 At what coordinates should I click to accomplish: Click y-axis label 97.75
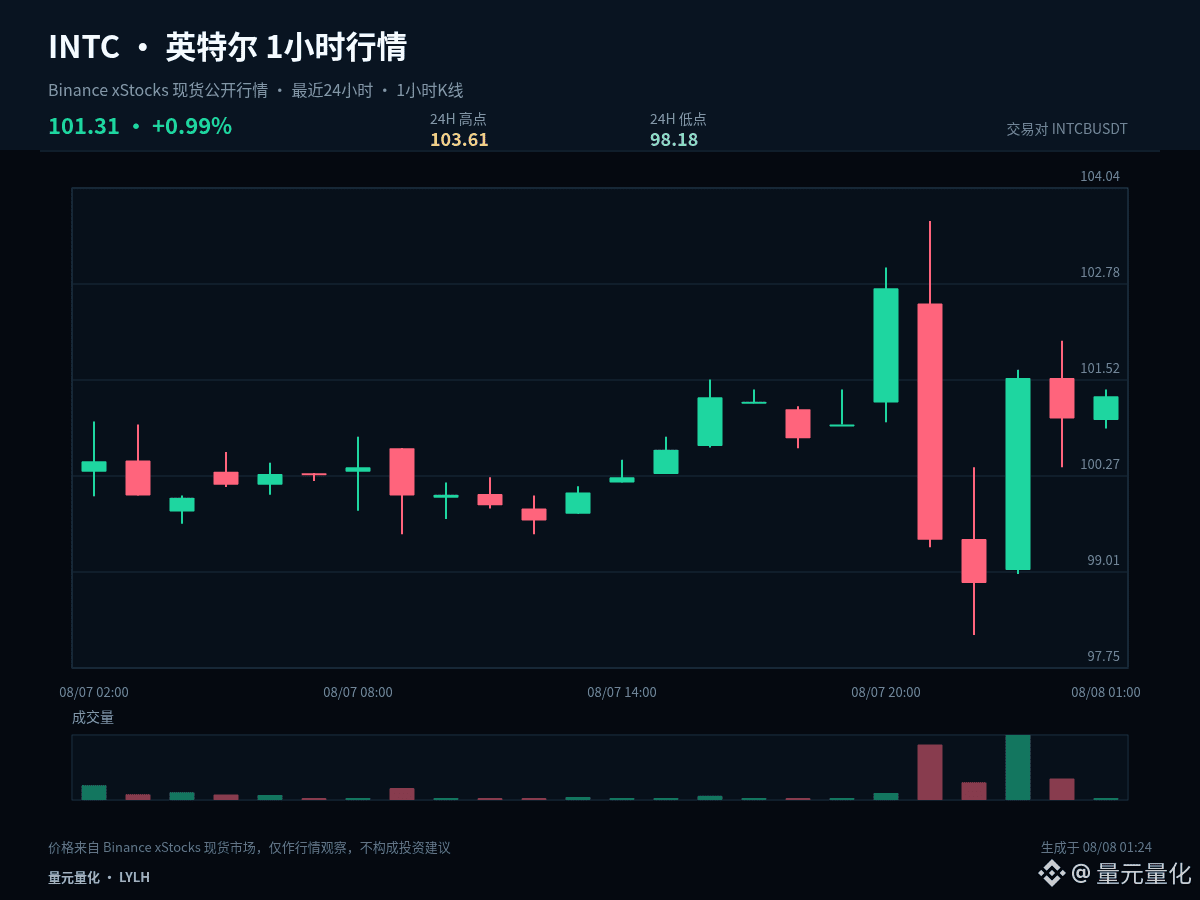click(x=1103, y=656)
